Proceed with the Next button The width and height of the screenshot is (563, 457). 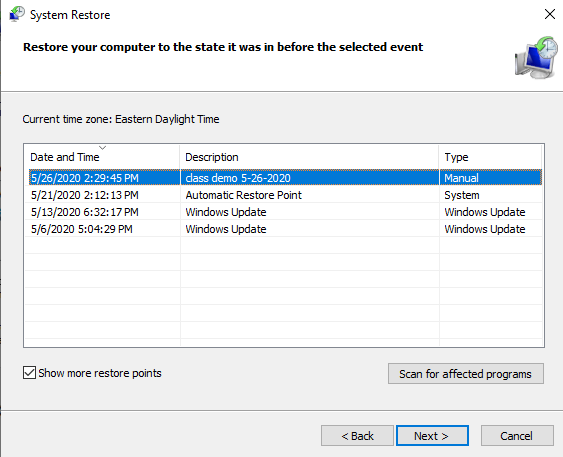coord(432,436)
